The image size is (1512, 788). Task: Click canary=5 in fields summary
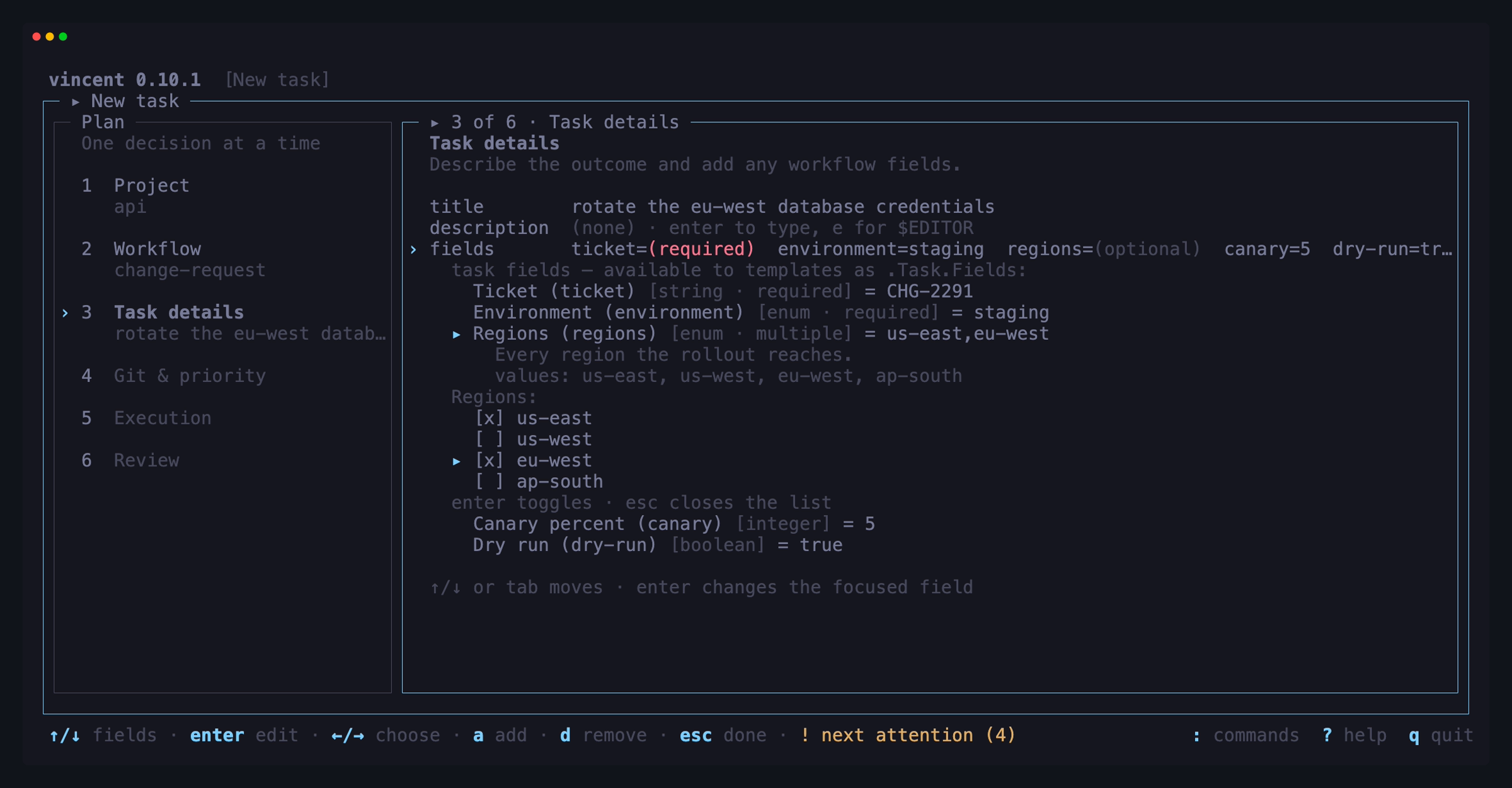pyautogui.click(x=1267, y=249)
